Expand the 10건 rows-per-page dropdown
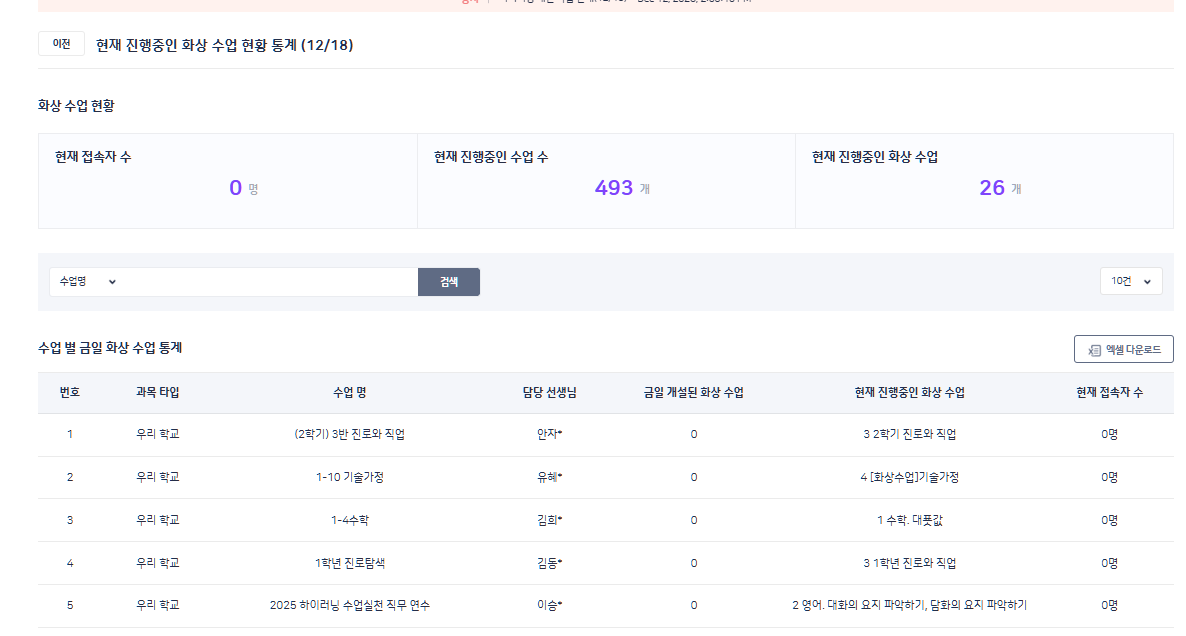This screenshot has height=636, width=1186. (1131, 282)
